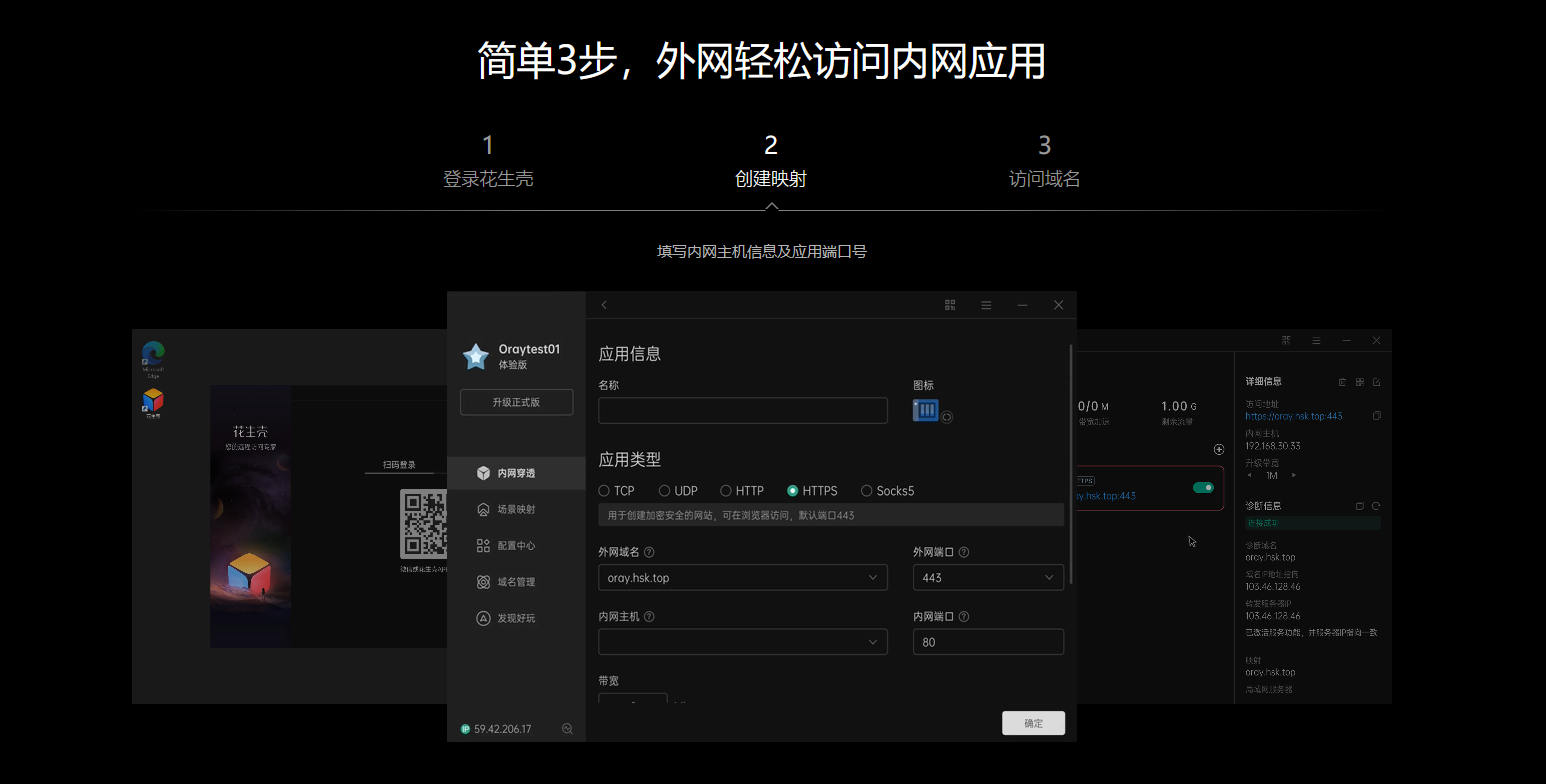Click the 名称 input field

pyautogui.click(x=743, y=410)
